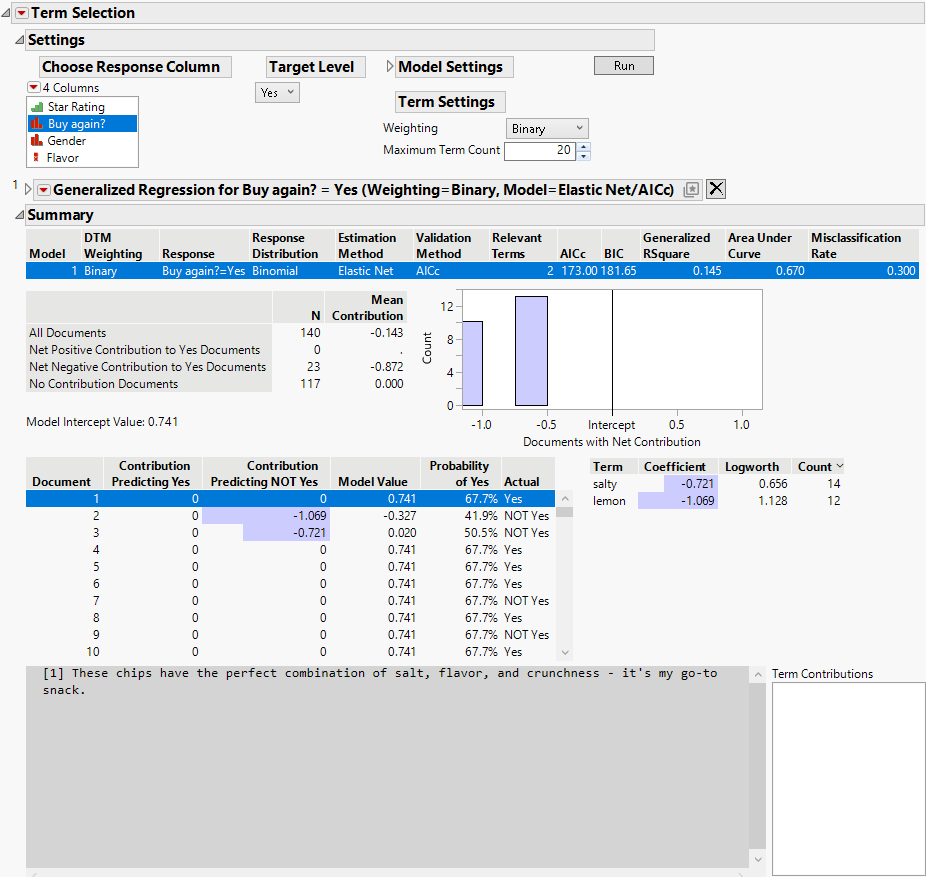Select the Star Rating column

click(76, 107)
